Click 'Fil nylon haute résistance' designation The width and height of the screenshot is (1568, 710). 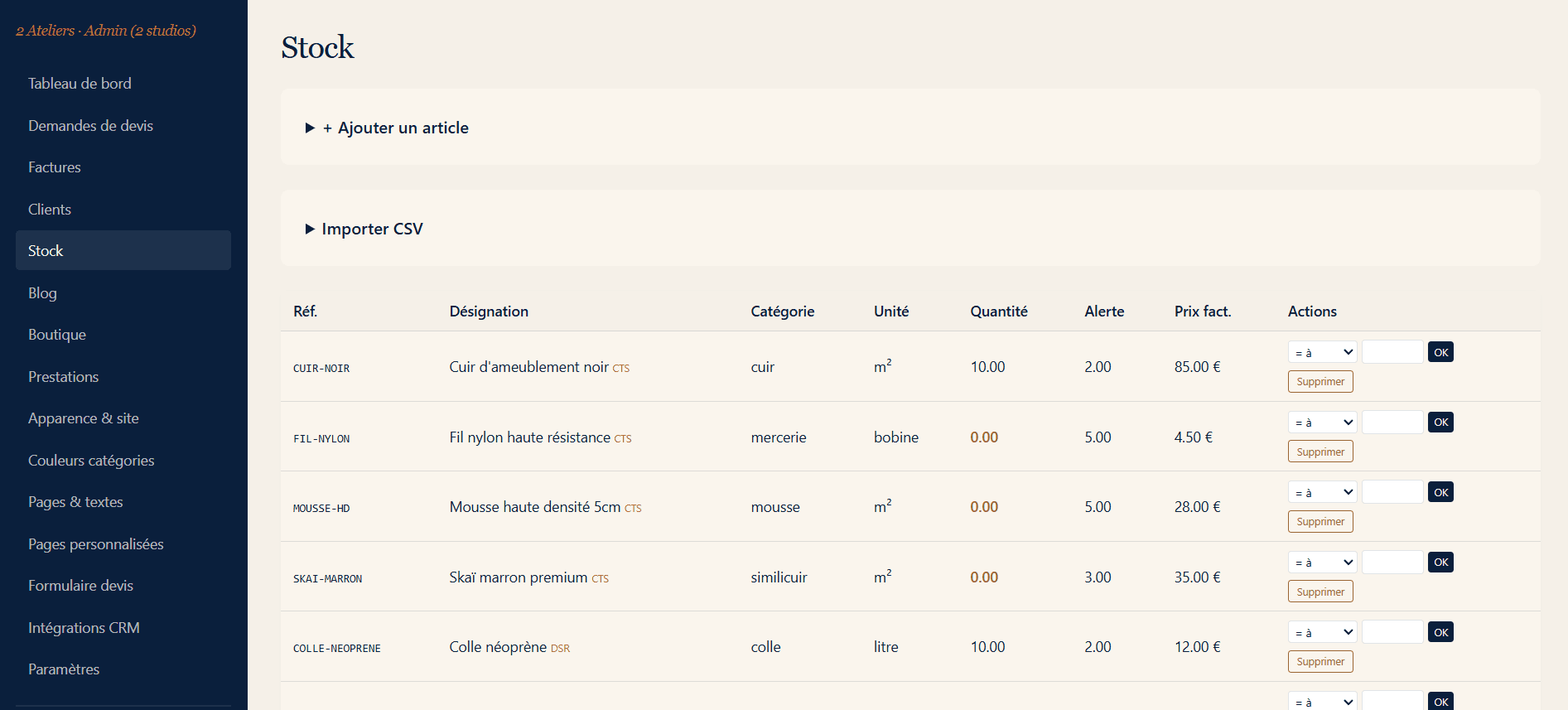(530, 437)
